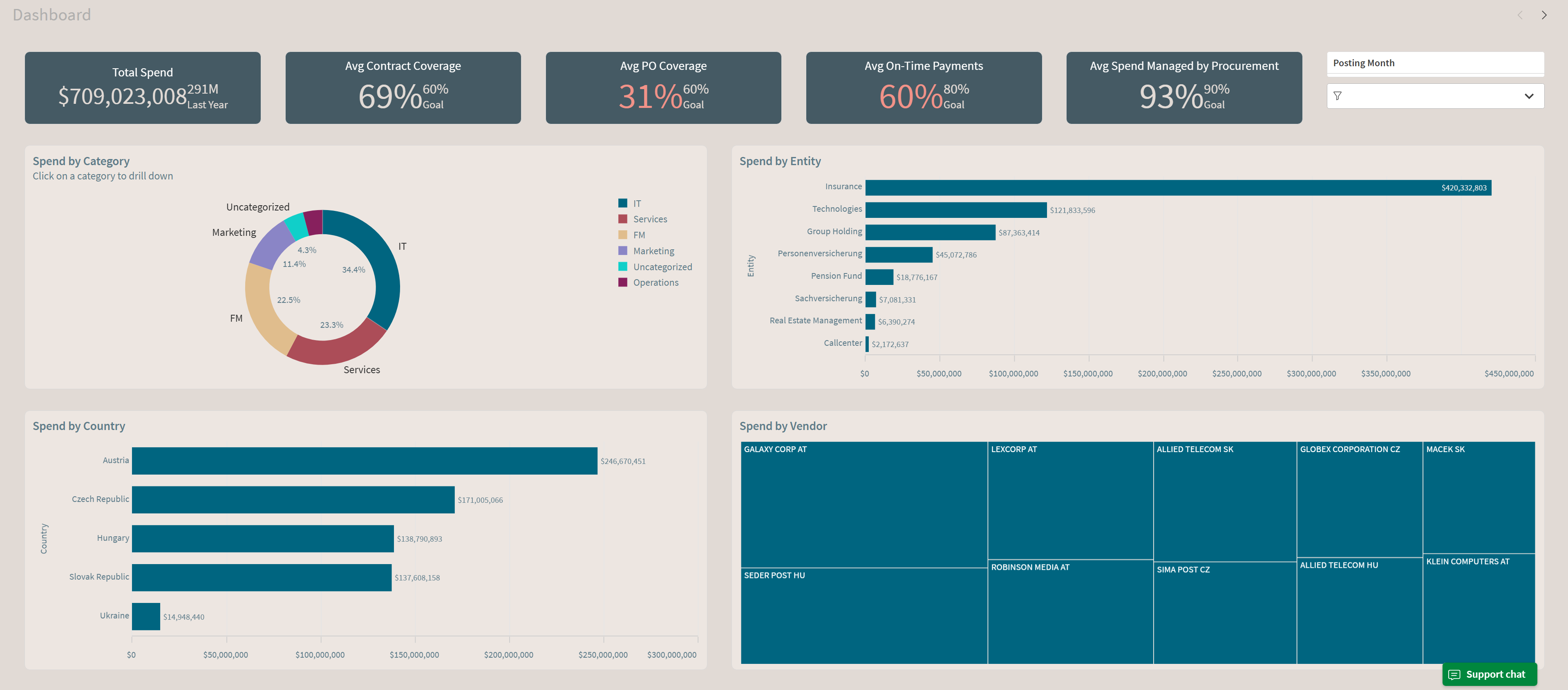Image resolution: width=1568 pixels, height=690 pixels.
Task: Click the Country axis title
Action: [44, 538]
